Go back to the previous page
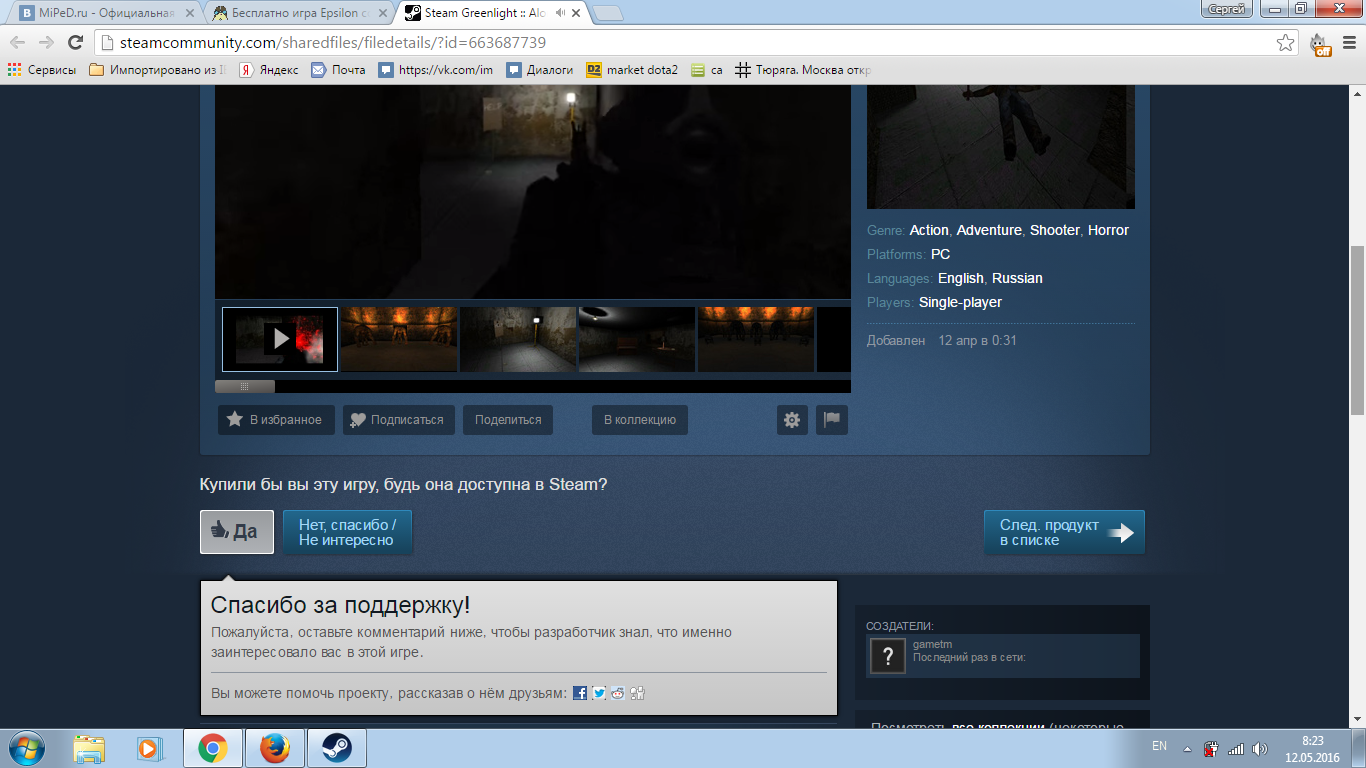This screenshot has height=768, width=1366. pyautogui.click(x=17, y=43)
